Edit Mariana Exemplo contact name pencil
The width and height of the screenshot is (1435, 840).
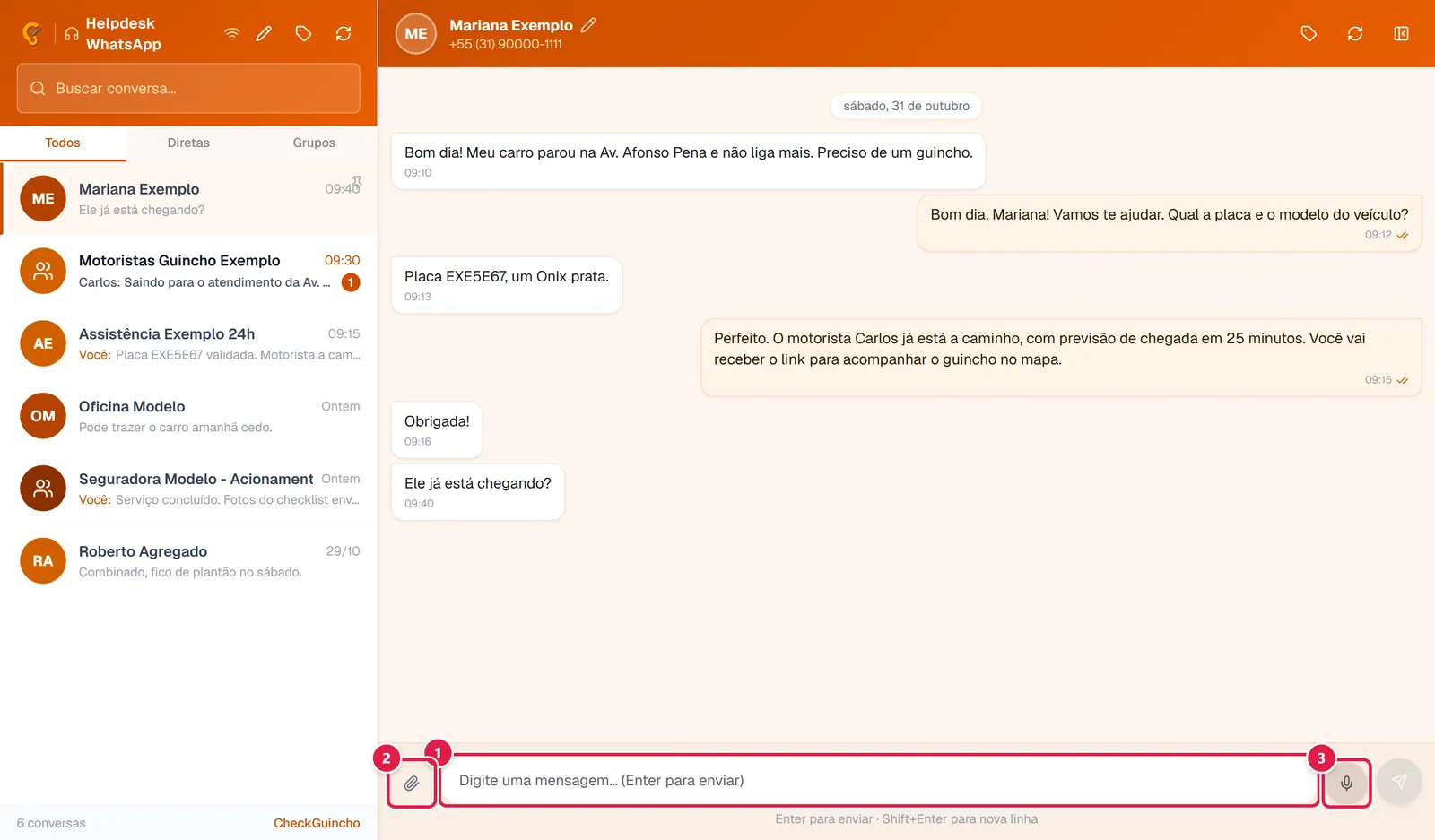pyautogui.click(x=588, y=25)
